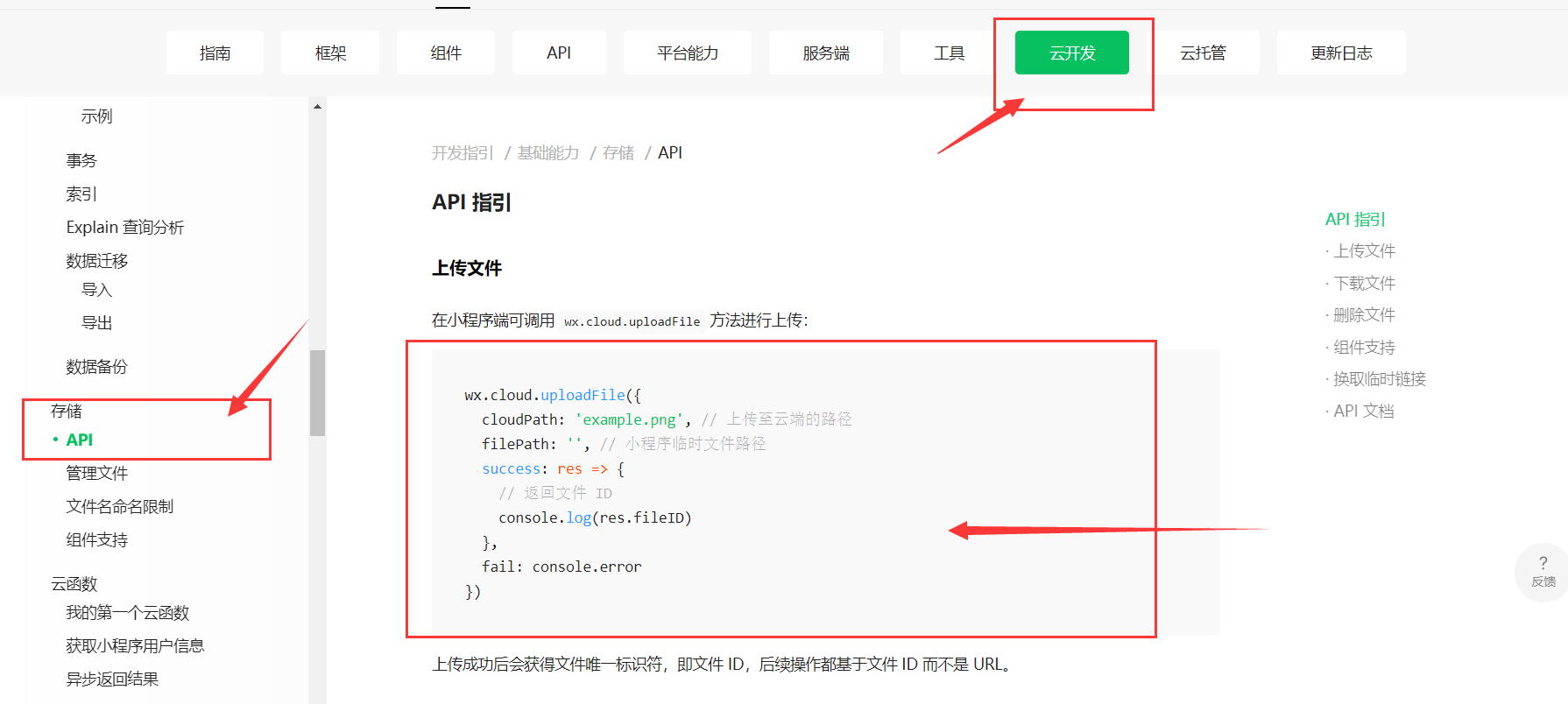Screen dimensions: 1568x704
Task: Jump to API 文档 in outline
Action: (1364, 411)
